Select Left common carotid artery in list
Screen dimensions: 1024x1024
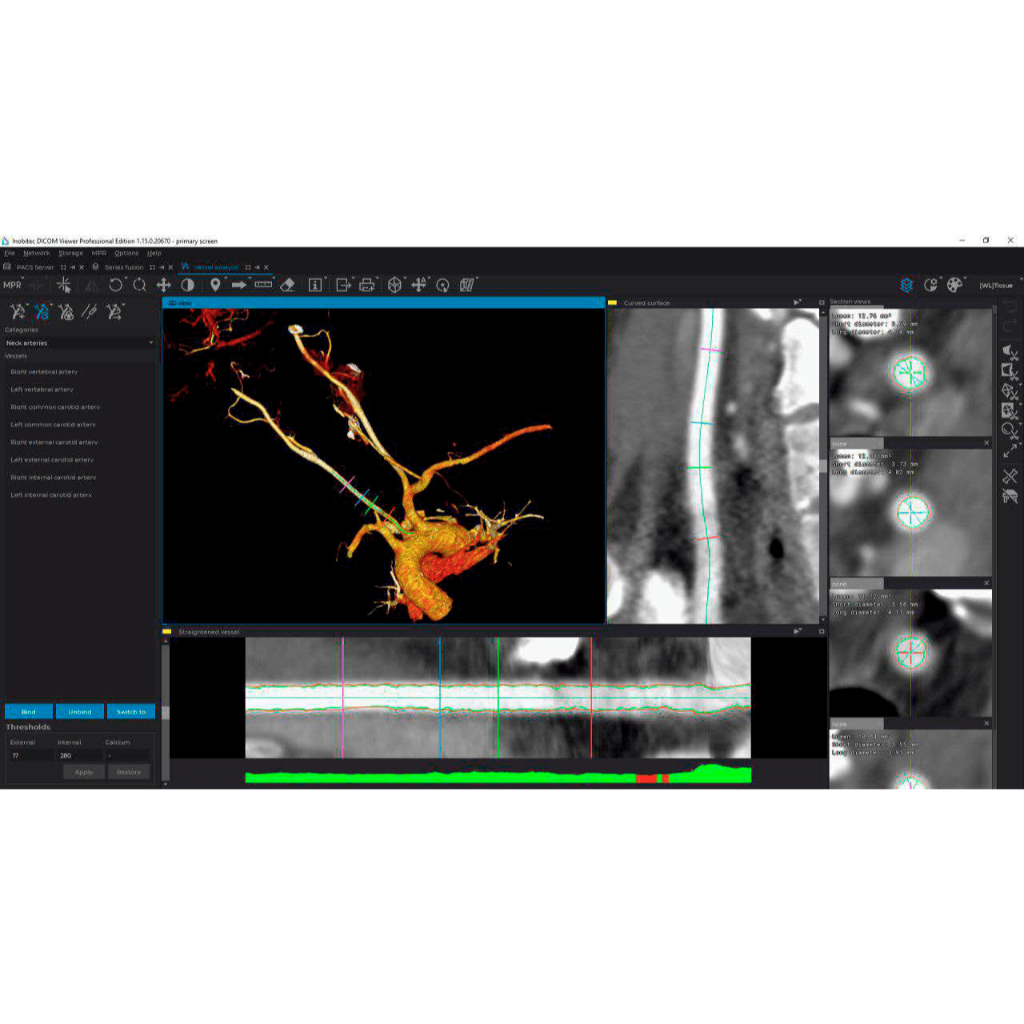click(53, 424)
